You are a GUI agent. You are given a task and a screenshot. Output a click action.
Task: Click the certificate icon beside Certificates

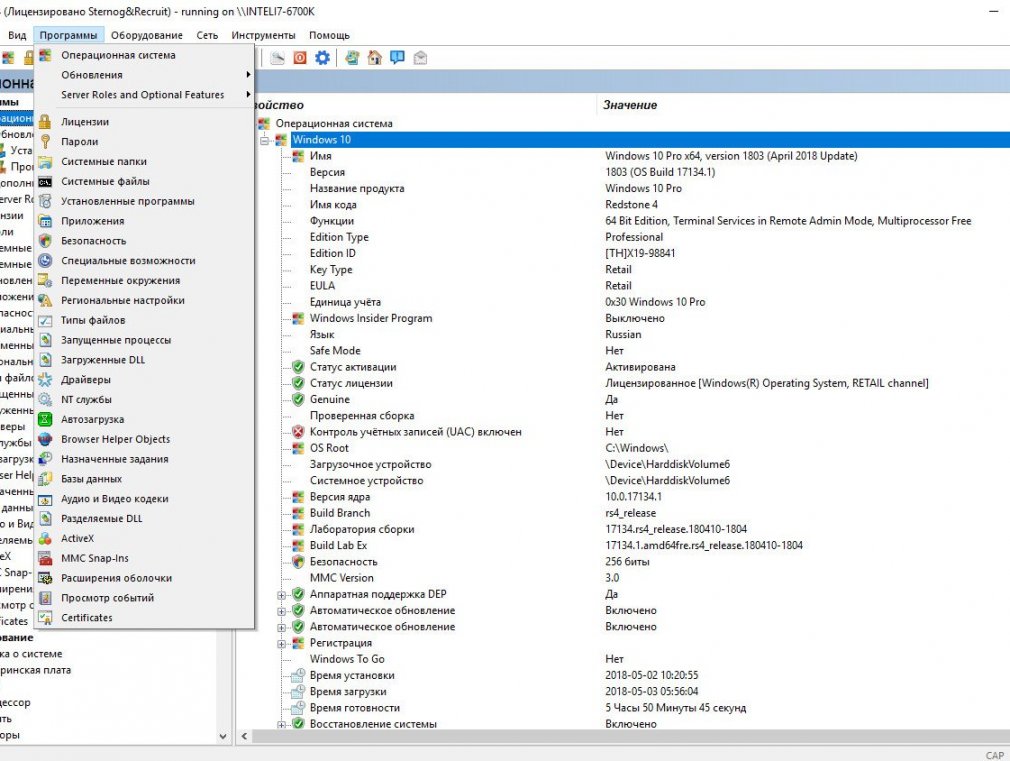coord(45,618)
